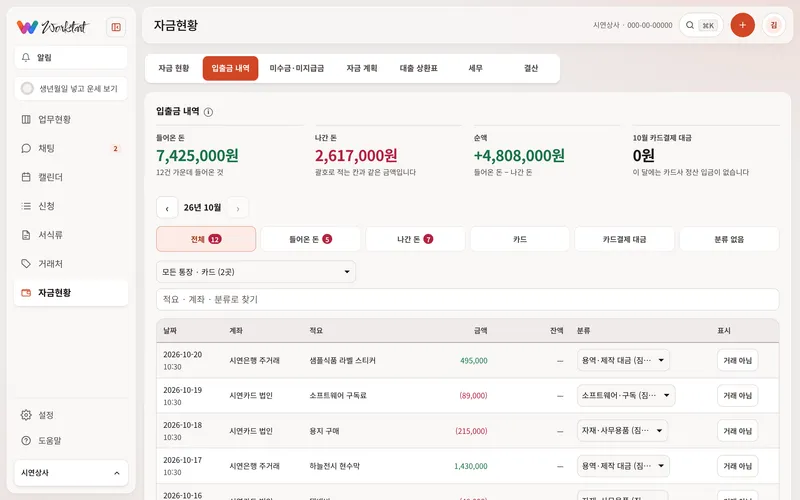Click the bell icon for 알림
Viewport: 800px width, 500px height.
click(26, 58)
